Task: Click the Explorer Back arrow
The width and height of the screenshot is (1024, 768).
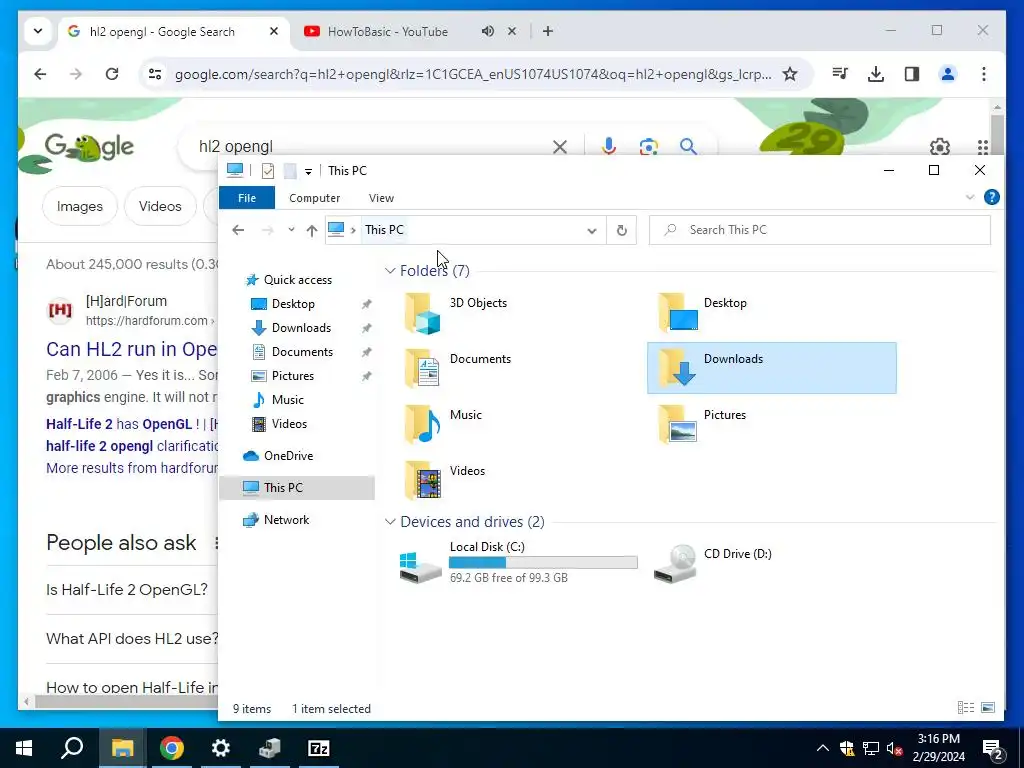Action: pos(238,230)
